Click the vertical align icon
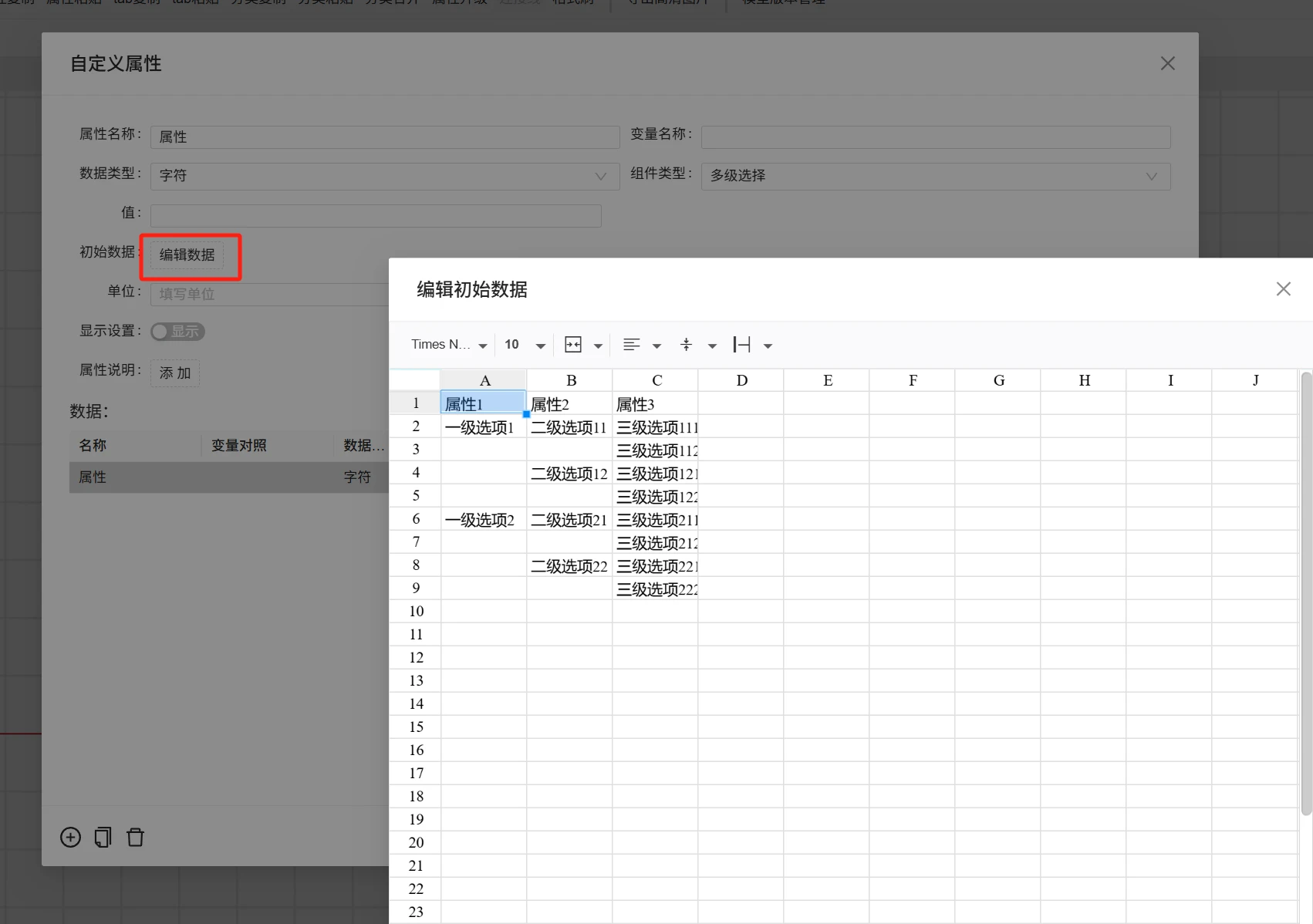This screenshot has height=924, width=1313. [687, 345]
